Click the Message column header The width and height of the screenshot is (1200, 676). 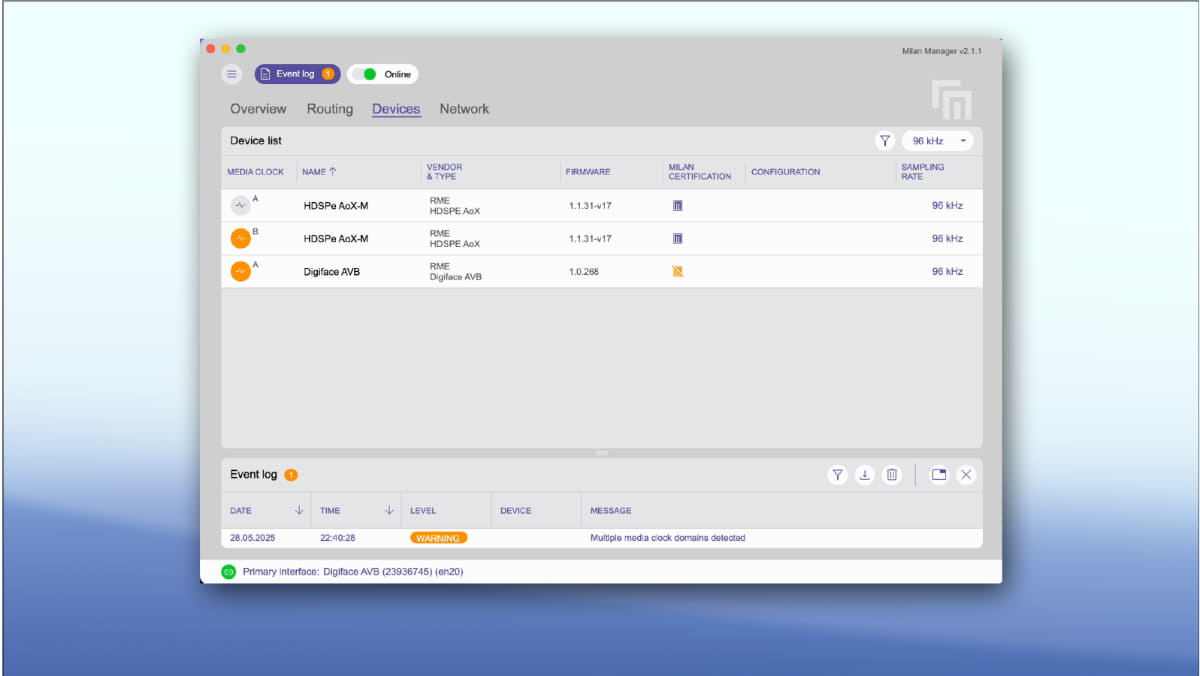pos(611,511)
